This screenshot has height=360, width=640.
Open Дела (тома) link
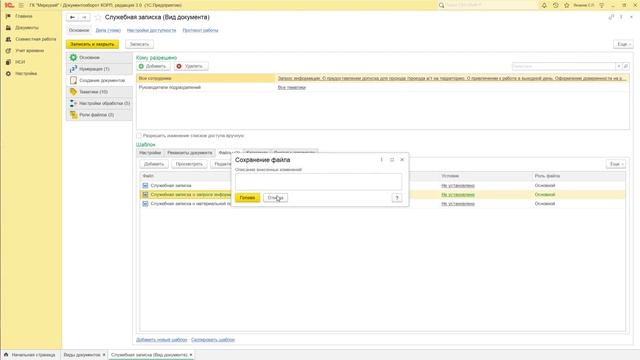click(x=108, y=30)
